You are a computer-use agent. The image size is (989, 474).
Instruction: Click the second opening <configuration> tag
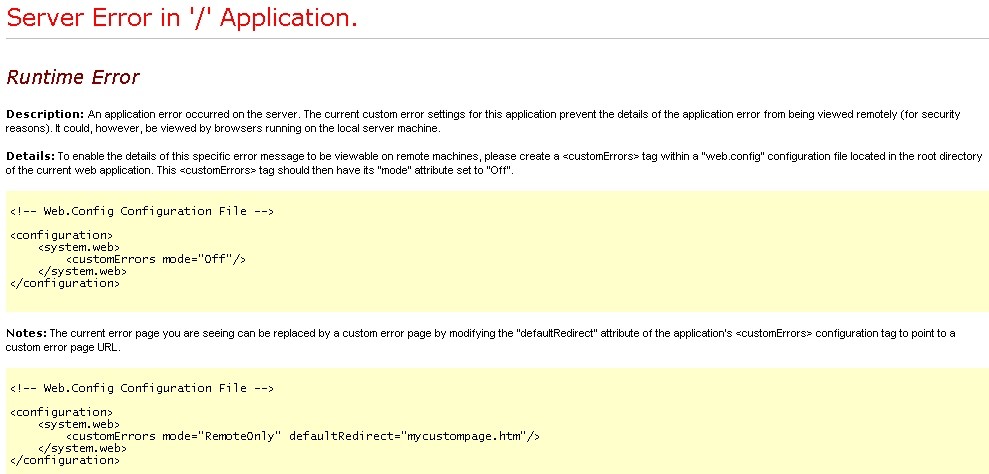click(61, 412)
